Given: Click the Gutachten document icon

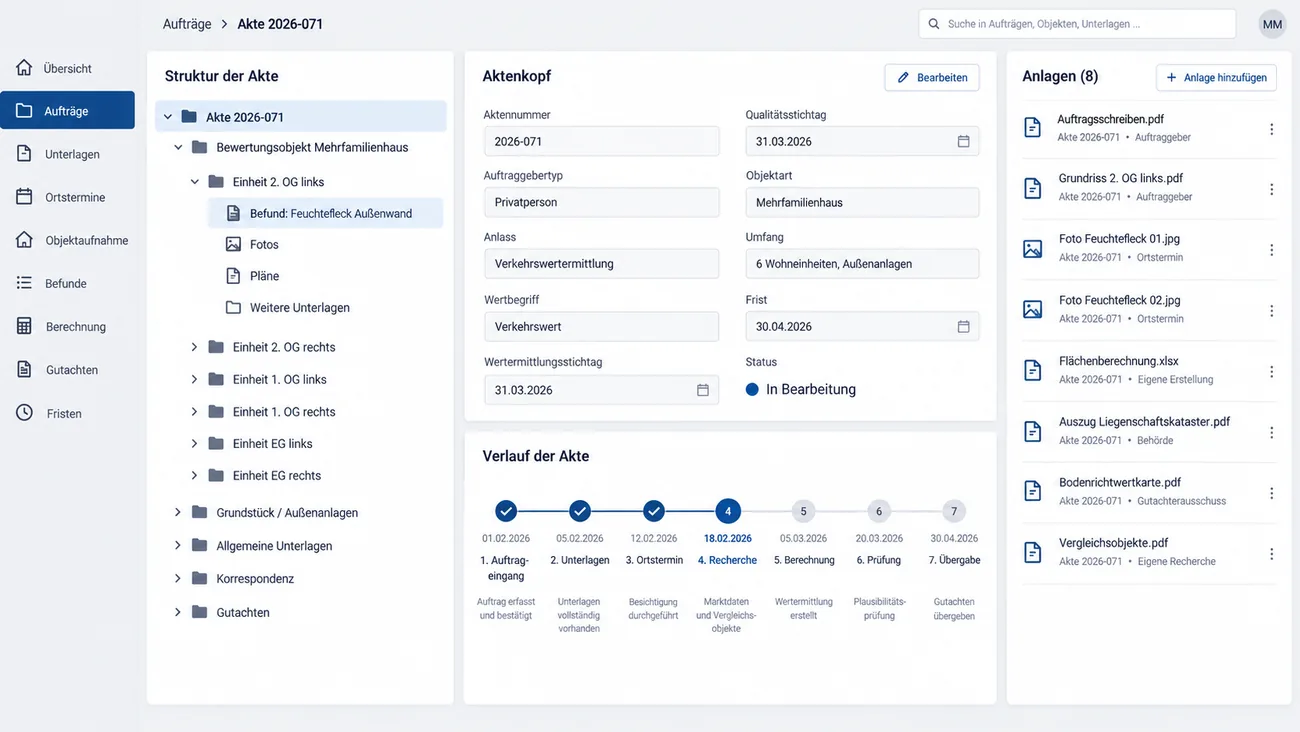Looking at the screenshot, I should (24, 369).
